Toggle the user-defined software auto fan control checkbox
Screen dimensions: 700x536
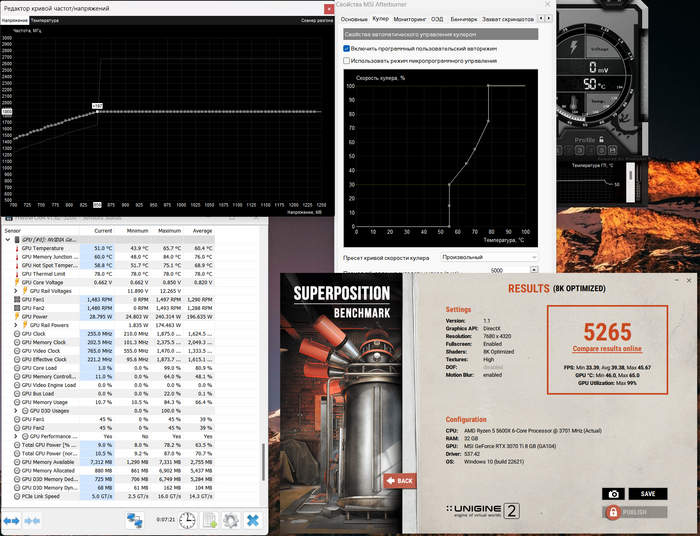pos(346,48)
